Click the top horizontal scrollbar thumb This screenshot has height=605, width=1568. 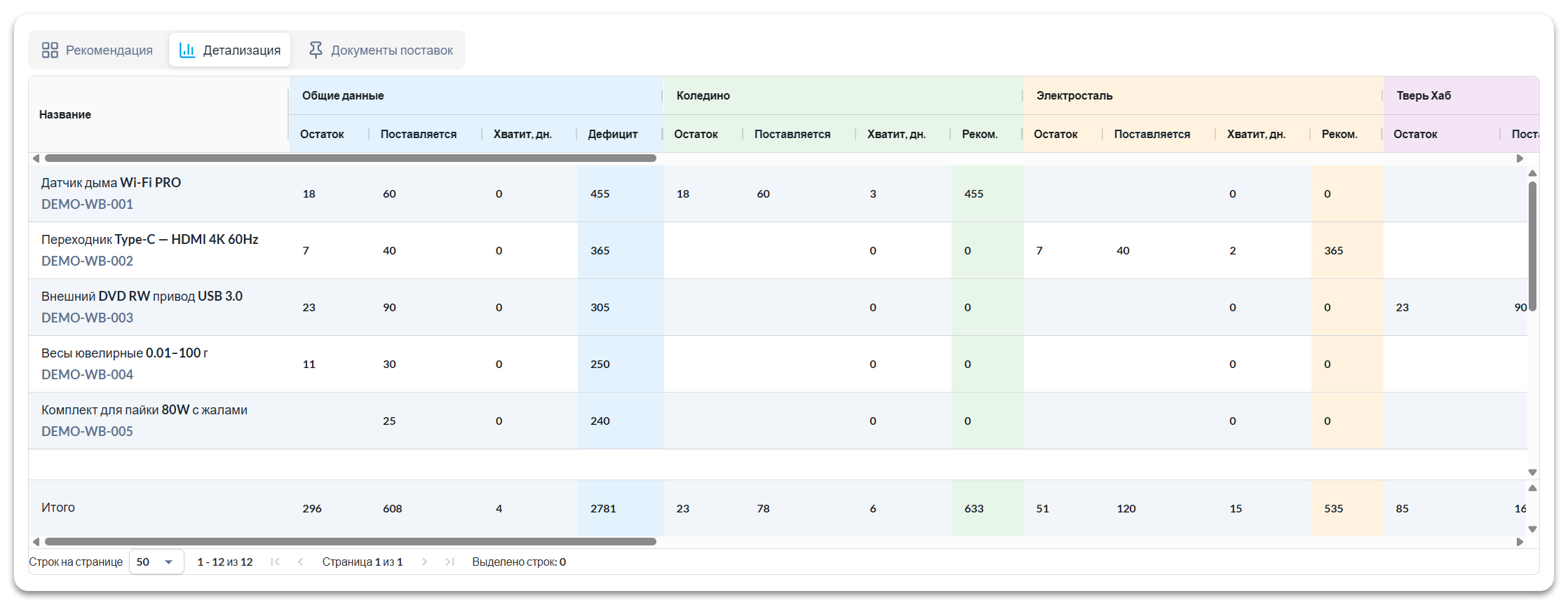[x=350, y=158]
